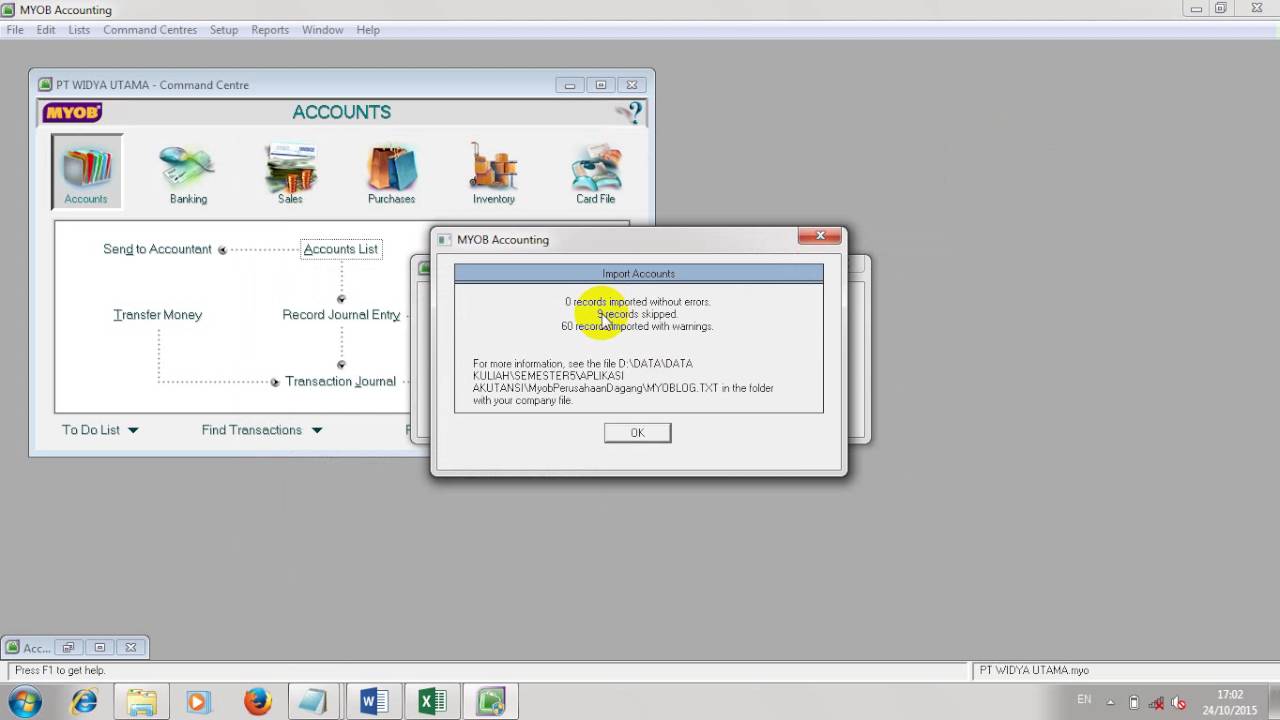Screen dimensions: 1280x720
Task: Open the Command Centres menu
Action: (150, 30)
